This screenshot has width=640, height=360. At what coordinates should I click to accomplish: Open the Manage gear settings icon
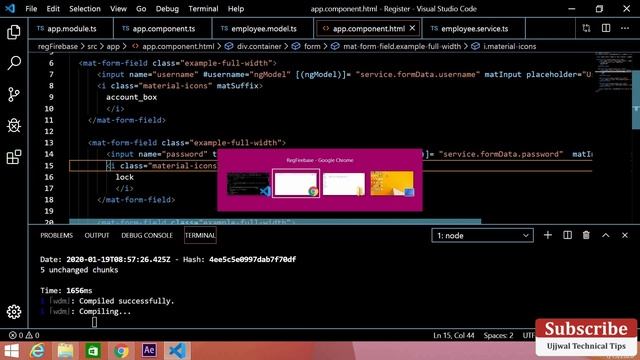14,312
